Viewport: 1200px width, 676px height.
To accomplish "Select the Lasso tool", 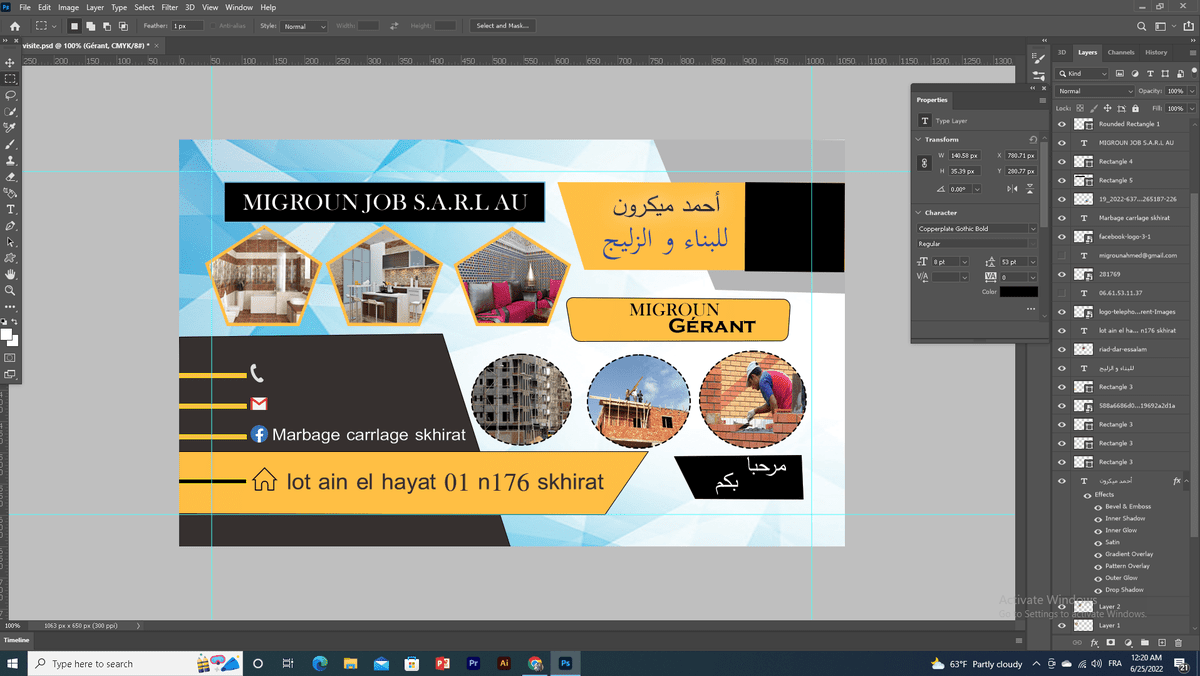I will 10,95.
